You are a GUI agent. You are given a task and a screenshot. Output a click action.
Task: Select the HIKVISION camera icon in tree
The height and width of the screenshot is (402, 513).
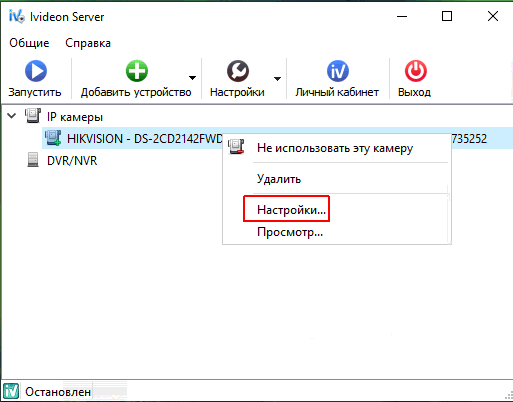[53, 138]
